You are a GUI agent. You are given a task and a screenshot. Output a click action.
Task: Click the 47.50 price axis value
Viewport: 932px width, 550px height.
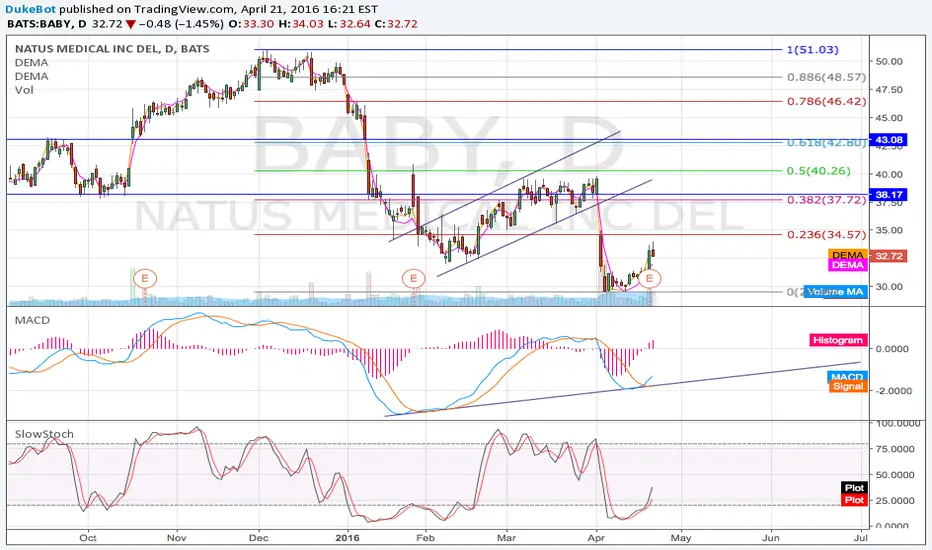click(x=889, y=90)
